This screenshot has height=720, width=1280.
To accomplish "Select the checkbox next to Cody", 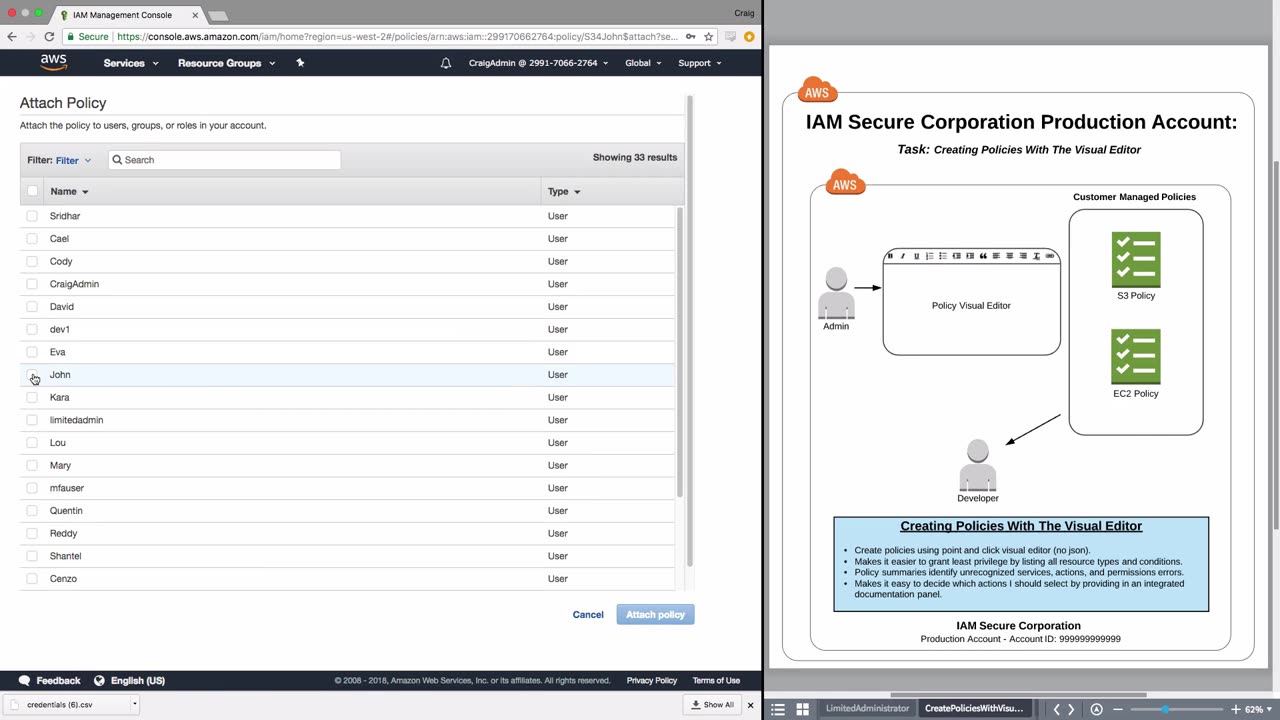I will 32,262.
